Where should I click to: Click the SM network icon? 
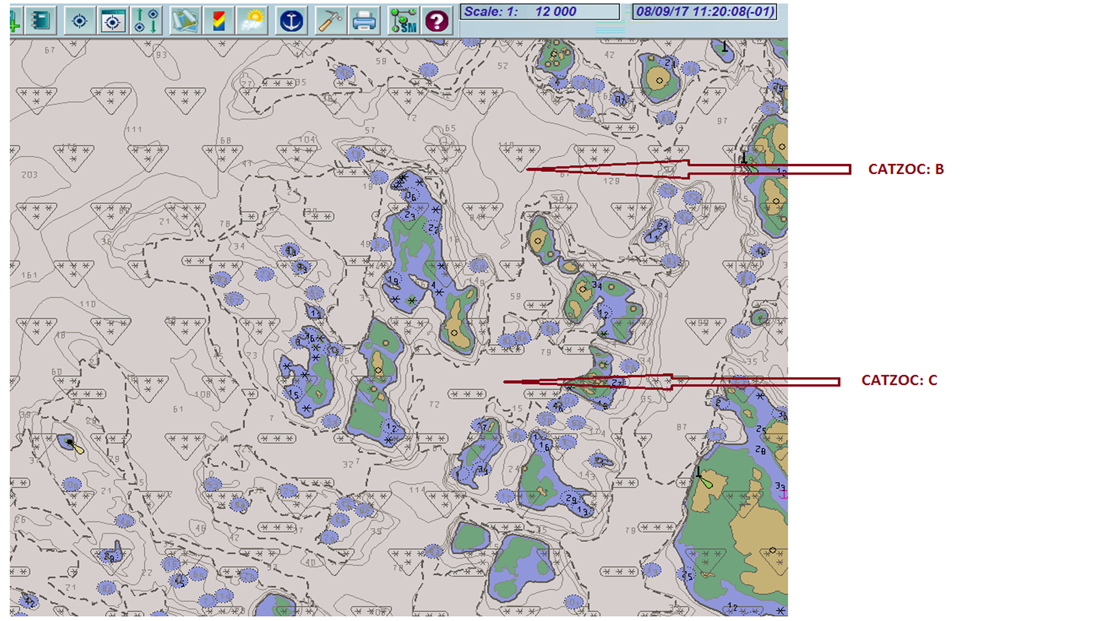[x=403, y=20]
